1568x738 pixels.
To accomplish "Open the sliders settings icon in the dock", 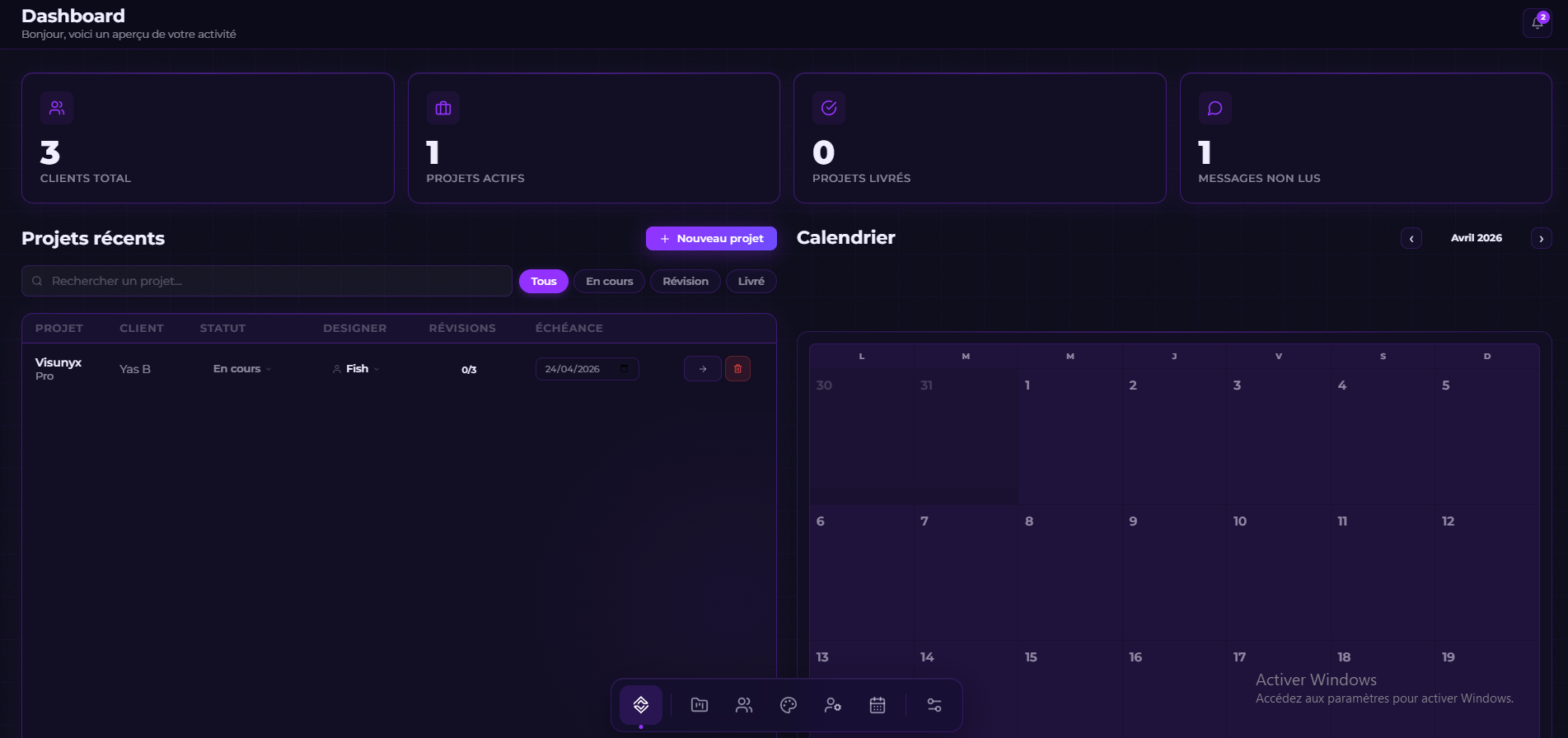I will [934, 705].
